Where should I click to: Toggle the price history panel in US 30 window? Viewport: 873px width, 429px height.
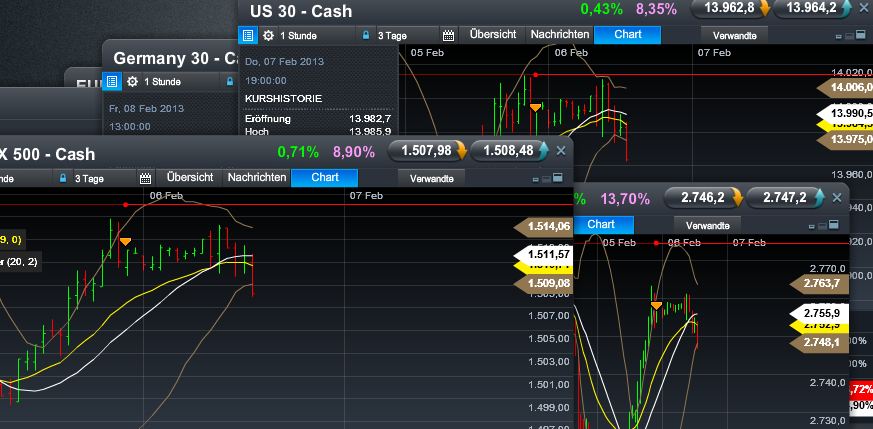(x=248, y=36)
